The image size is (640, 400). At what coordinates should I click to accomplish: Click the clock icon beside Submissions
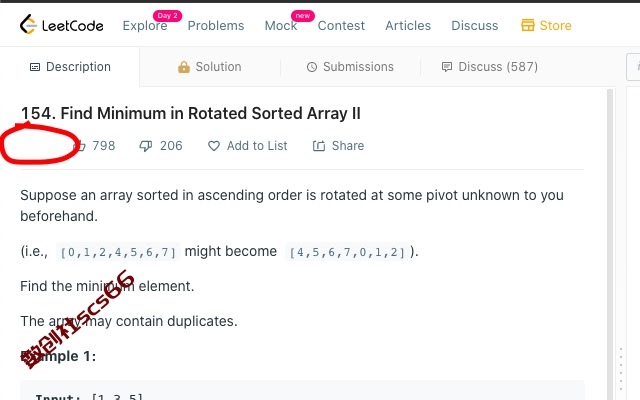tap(312, 67)
